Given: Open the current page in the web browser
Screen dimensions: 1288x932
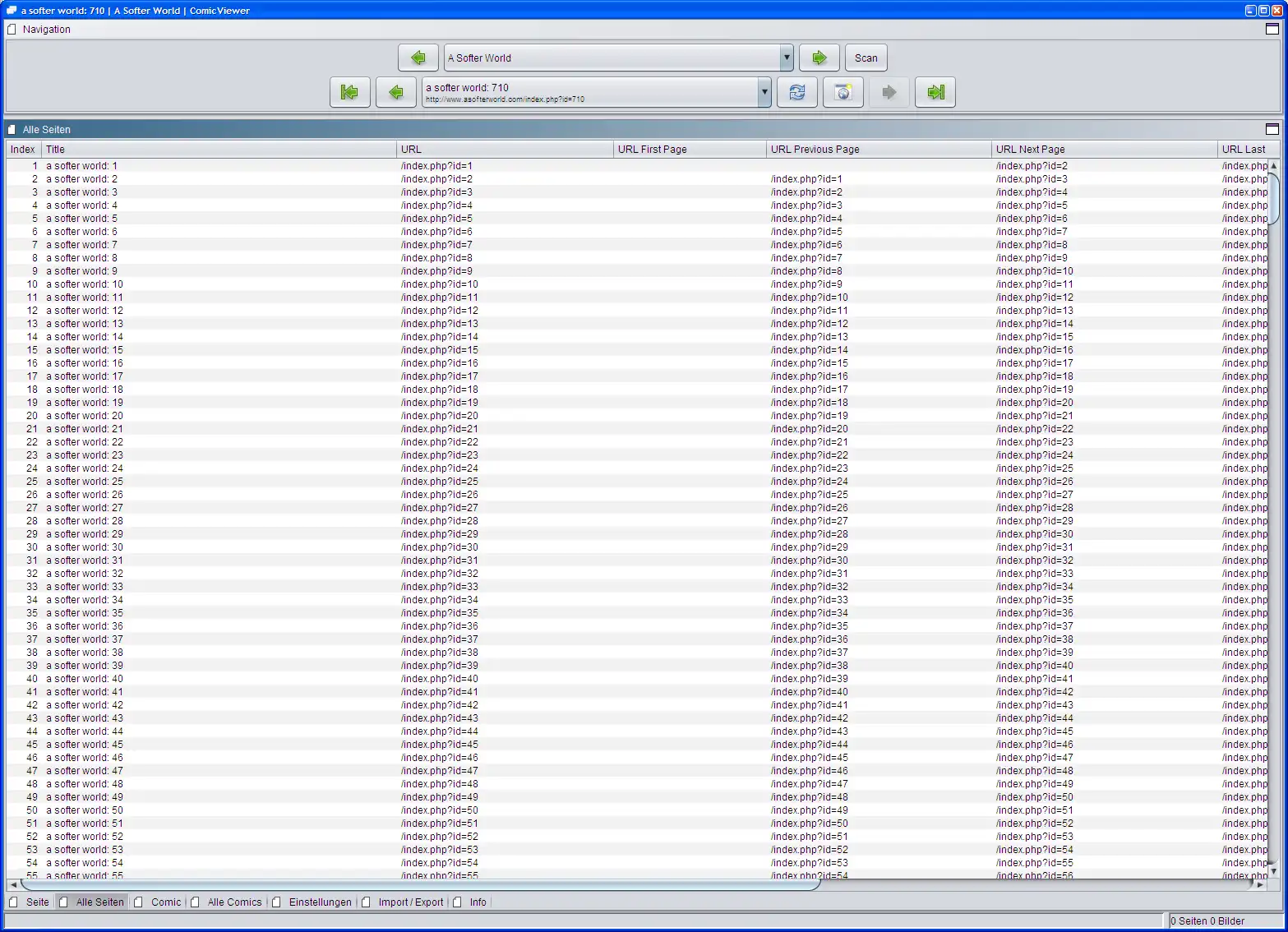Looking at the screenshot, I should tap(843, 92).
